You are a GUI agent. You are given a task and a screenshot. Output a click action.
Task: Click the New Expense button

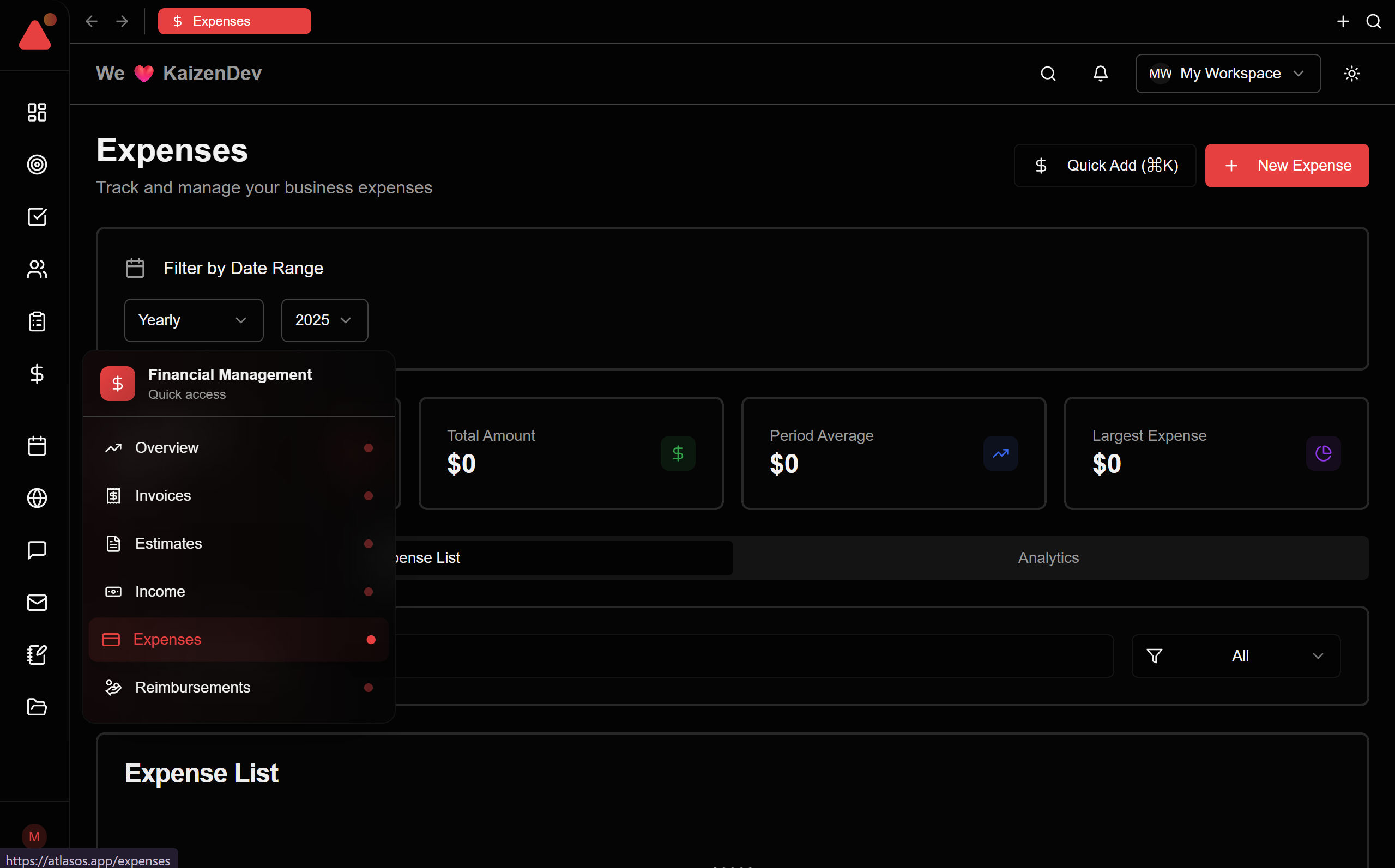[1287, 165]
